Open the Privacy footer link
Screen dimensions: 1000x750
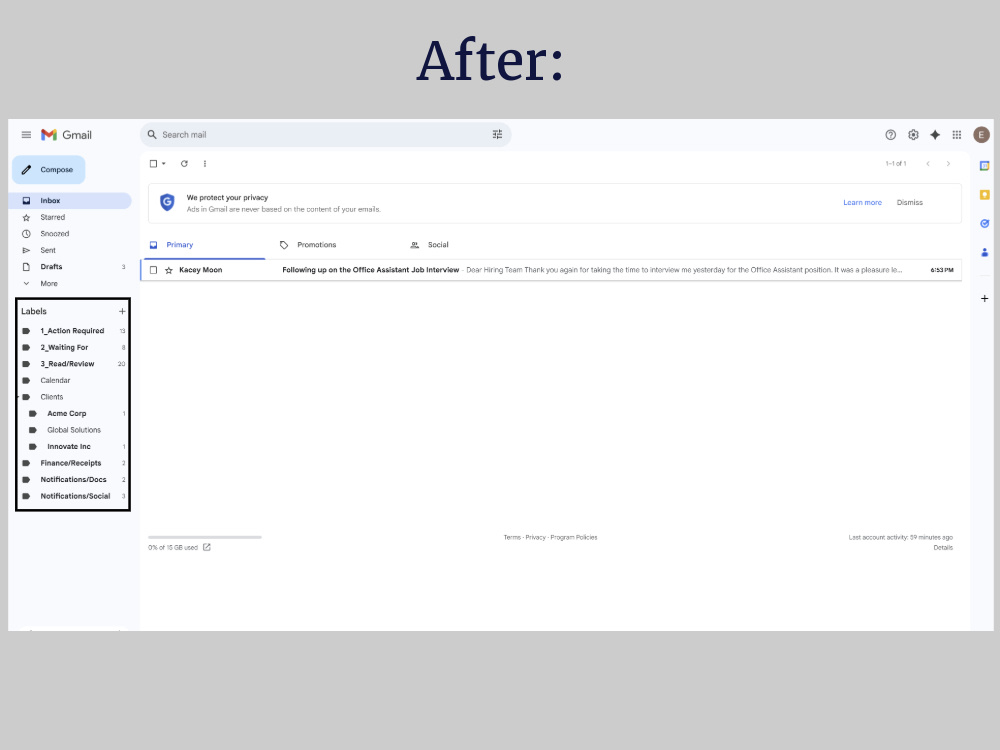point(536,538)
